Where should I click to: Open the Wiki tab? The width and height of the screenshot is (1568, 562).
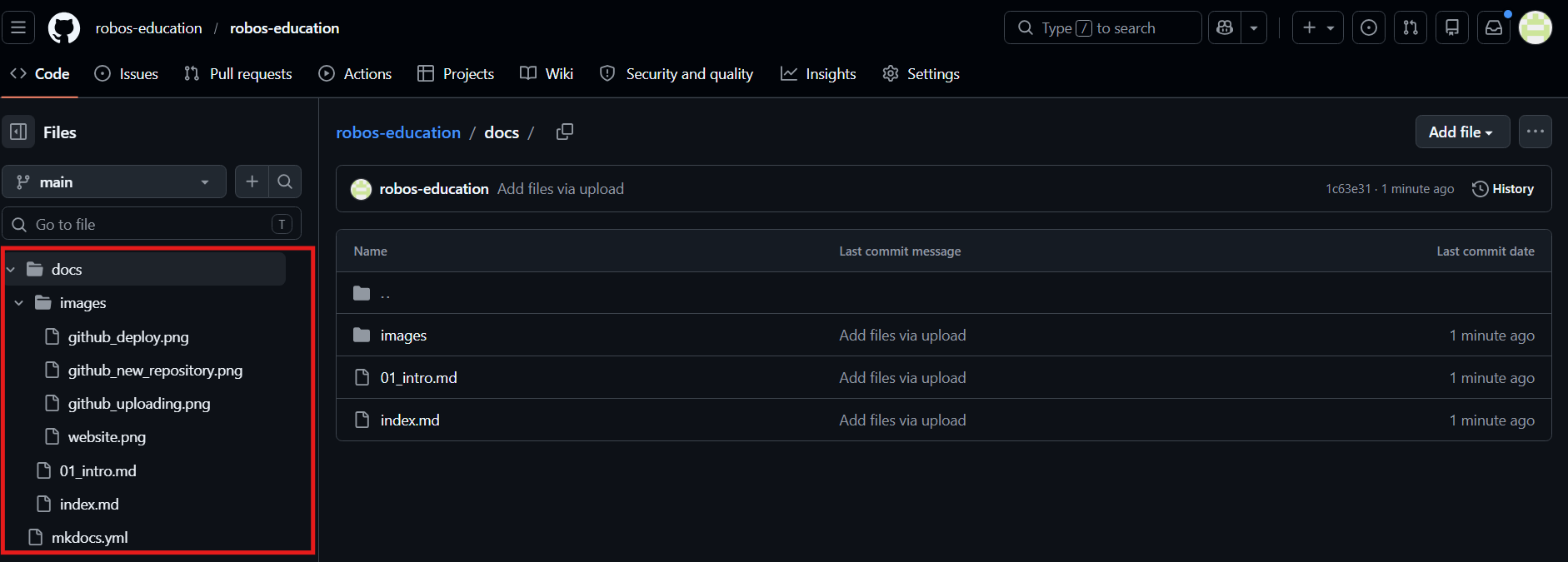point(547,74)
